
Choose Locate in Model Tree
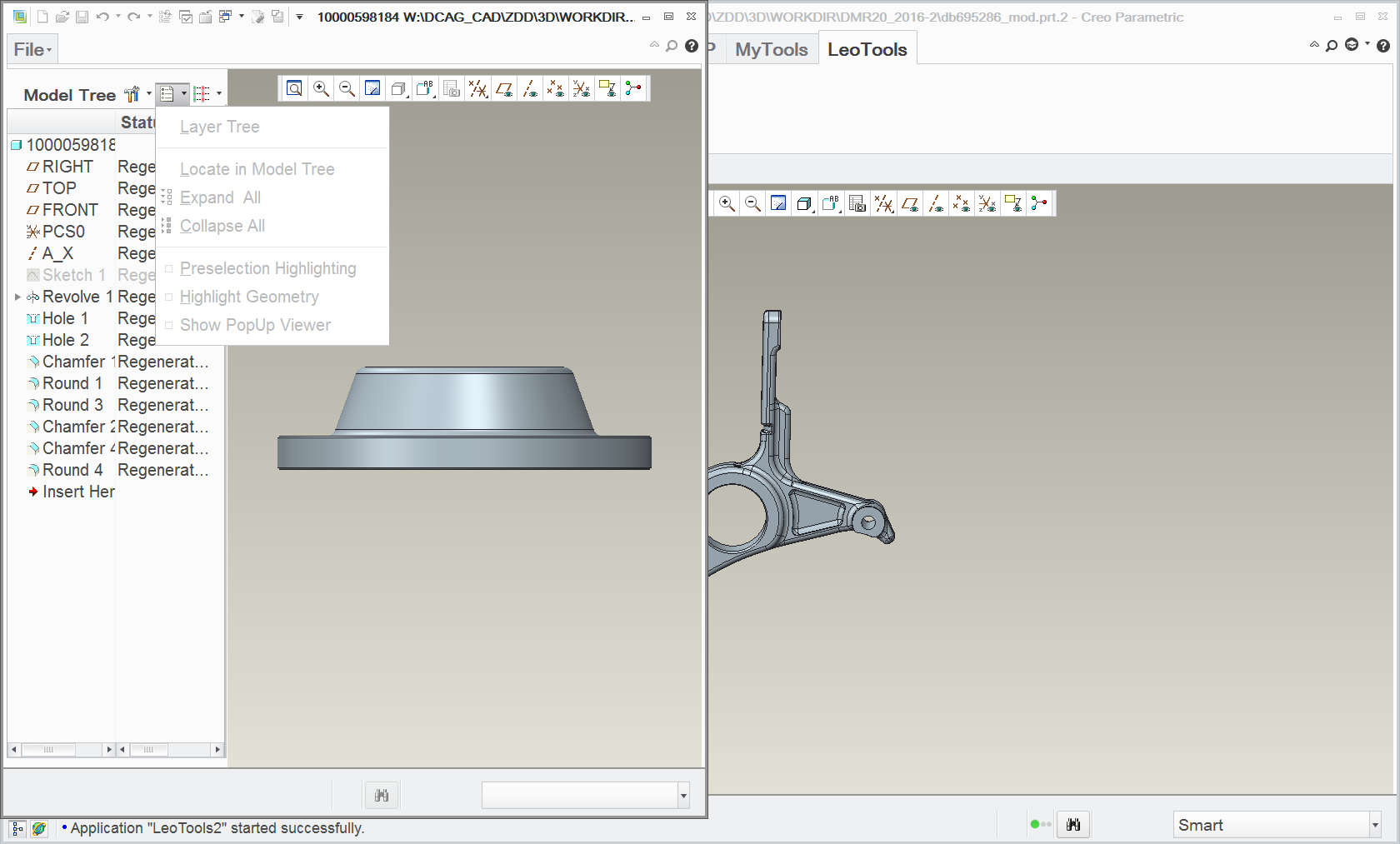coord(257,169)
